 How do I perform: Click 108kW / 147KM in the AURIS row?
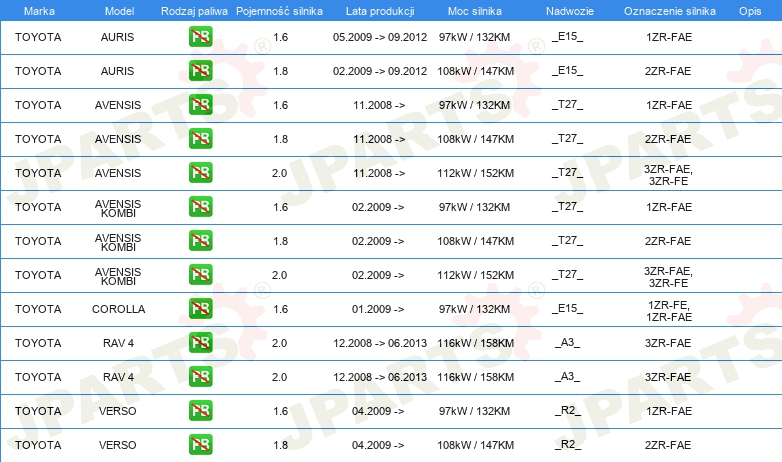coord(476,71)
